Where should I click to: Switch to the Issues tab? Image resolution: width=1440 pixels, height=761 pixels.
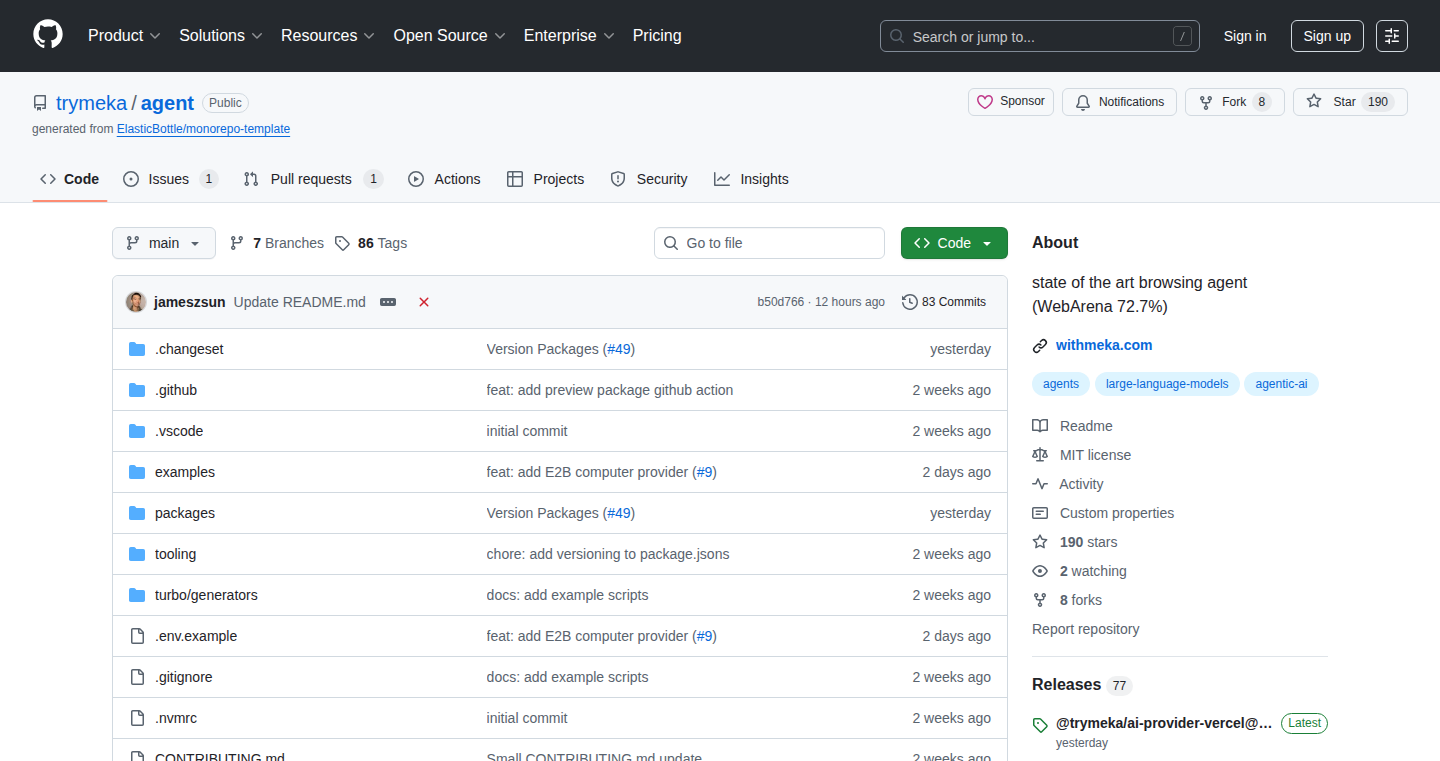coord(170,179)
